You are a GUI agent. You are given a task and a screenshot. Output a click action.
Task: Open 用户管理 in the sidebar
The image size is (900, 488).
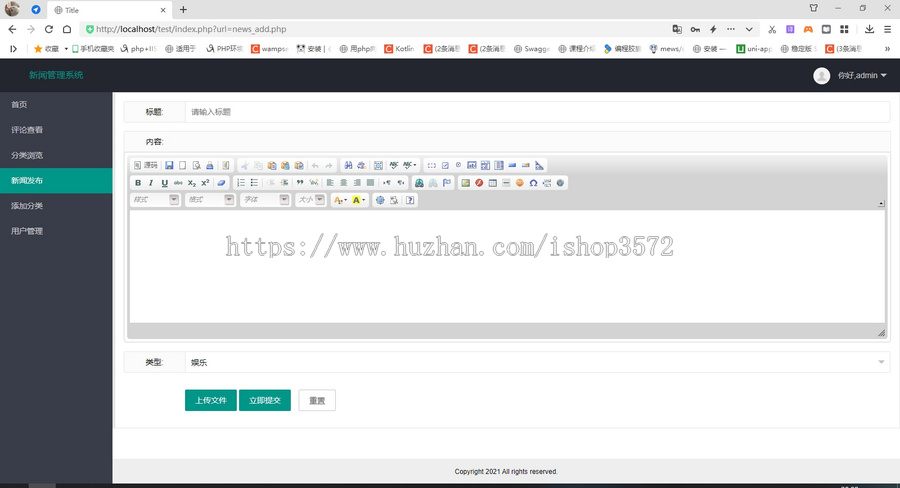click(x=56, y=231)
